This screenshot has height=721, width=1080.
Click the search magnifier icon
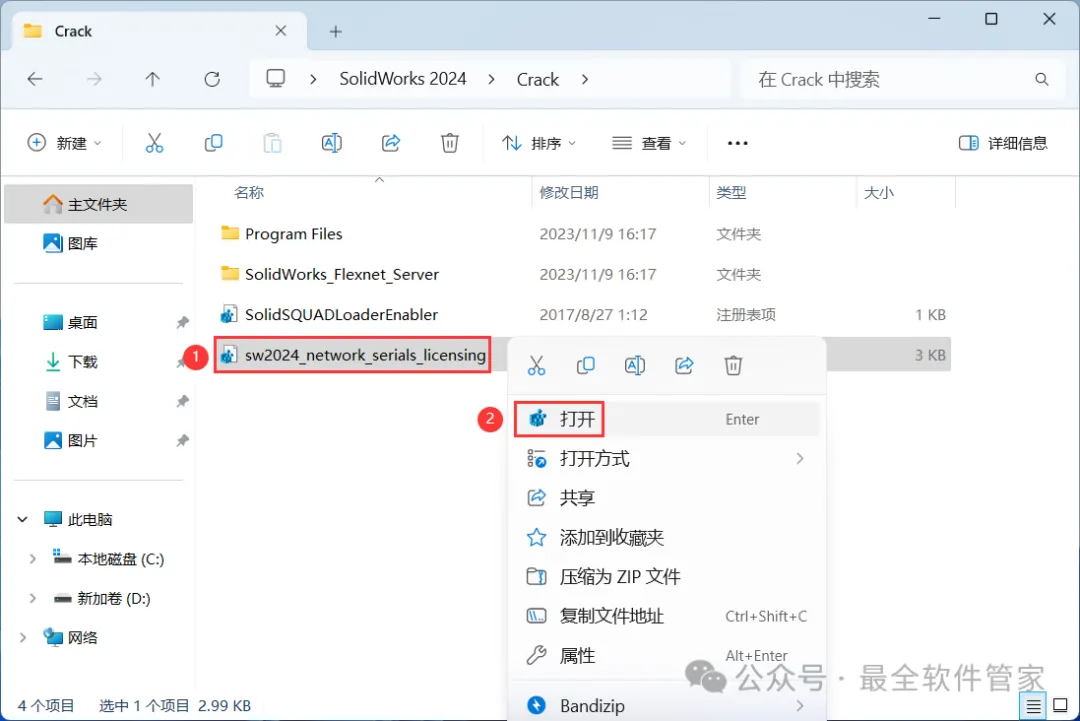pyautogui.click(x=1041, y=79)
